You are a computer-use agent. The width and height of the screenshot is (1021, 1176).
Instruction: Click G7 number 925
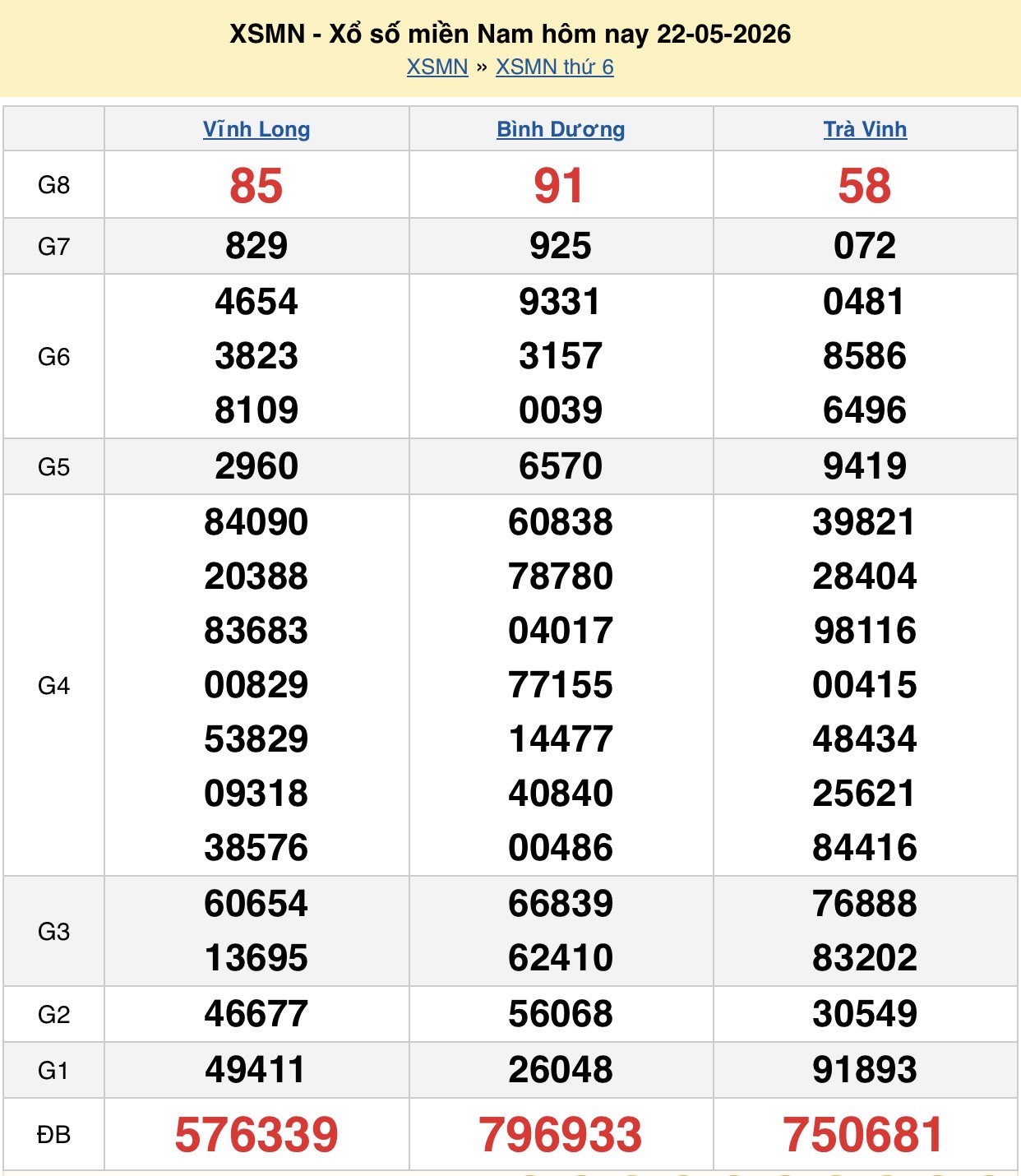561,246
